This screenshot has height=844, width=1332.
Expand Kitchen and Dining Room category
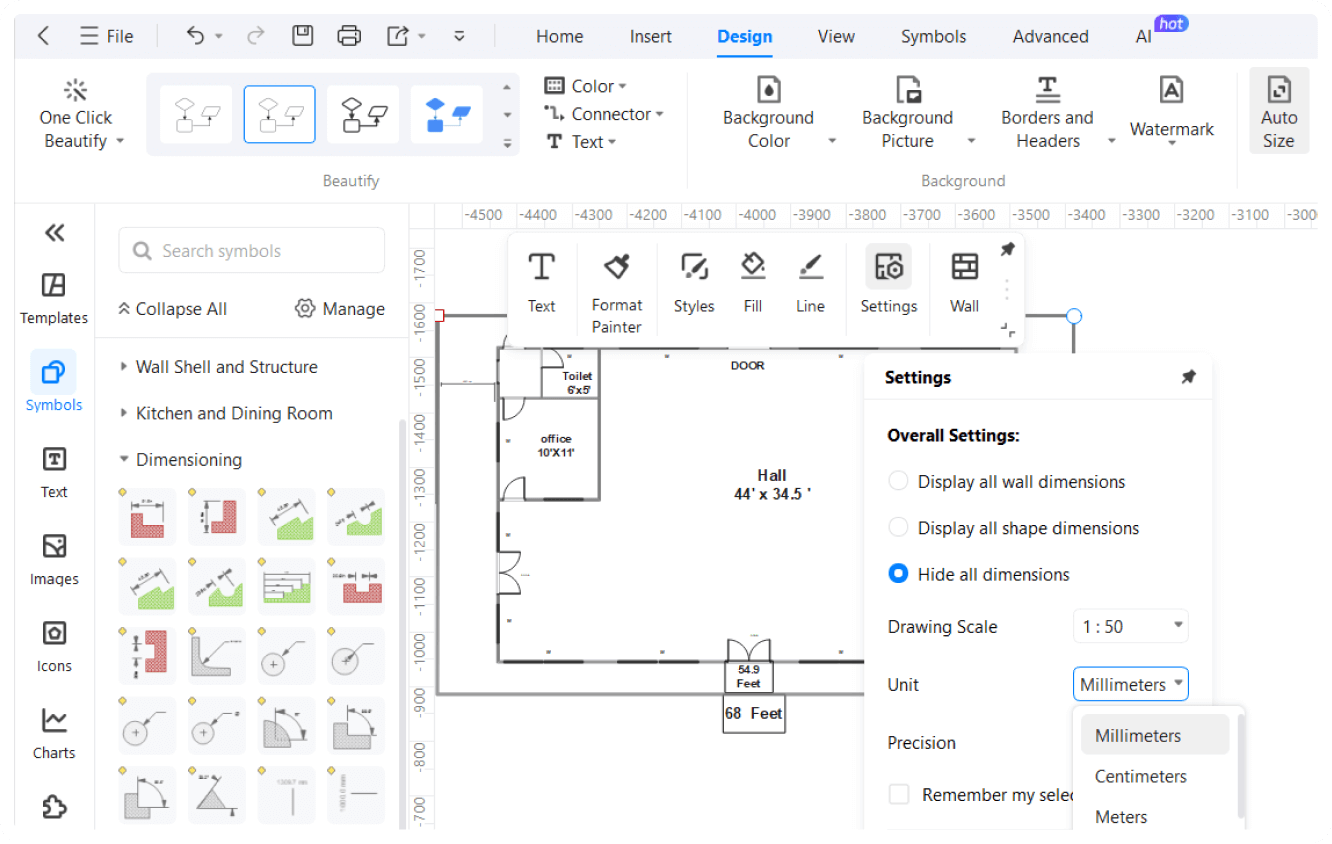(x=225, y=413)
